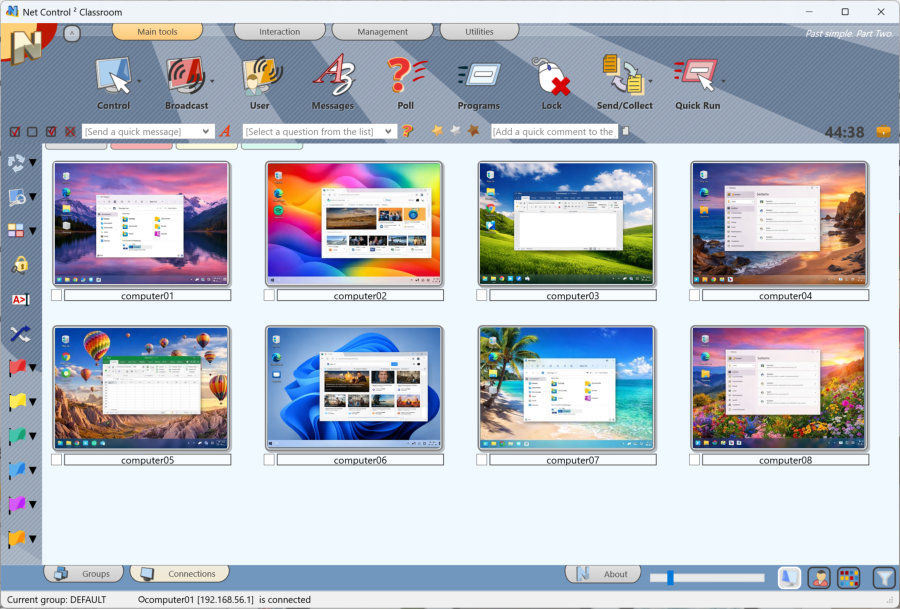900x609 pixels.
Task: Switch to user view with the person icon
Action: coord(820,577)
